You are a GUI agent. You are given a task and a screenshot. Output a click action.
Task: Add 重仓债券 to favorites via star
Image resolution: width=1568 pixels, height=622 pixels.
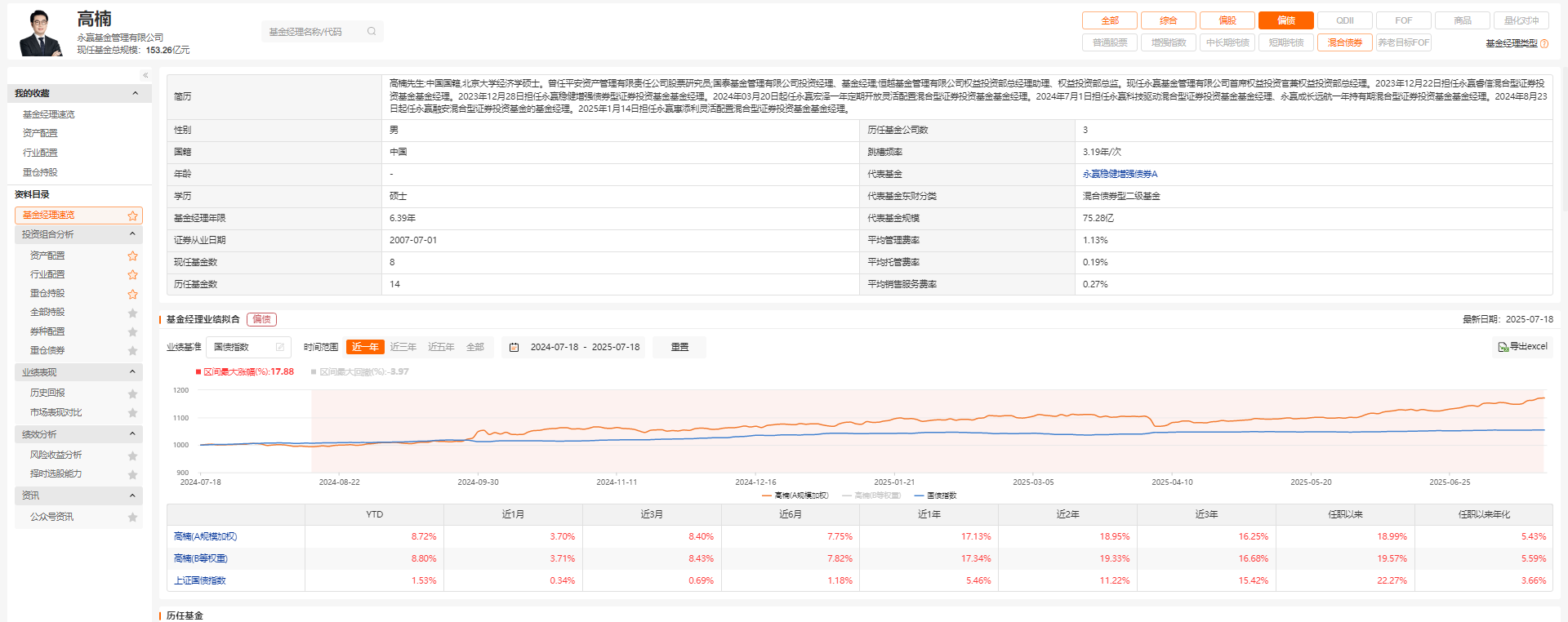point(132,351)
